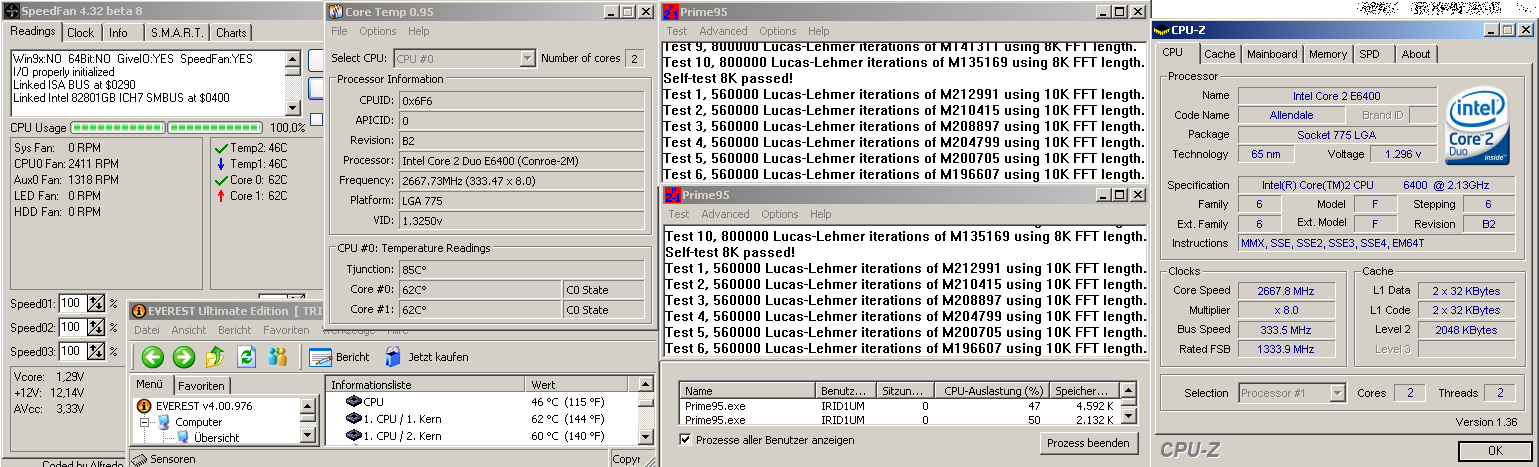This screenshot has width=1539, height=467.
Task: Select the EVEREST v4.00.976 root tree icon
Action: point(144,406)
